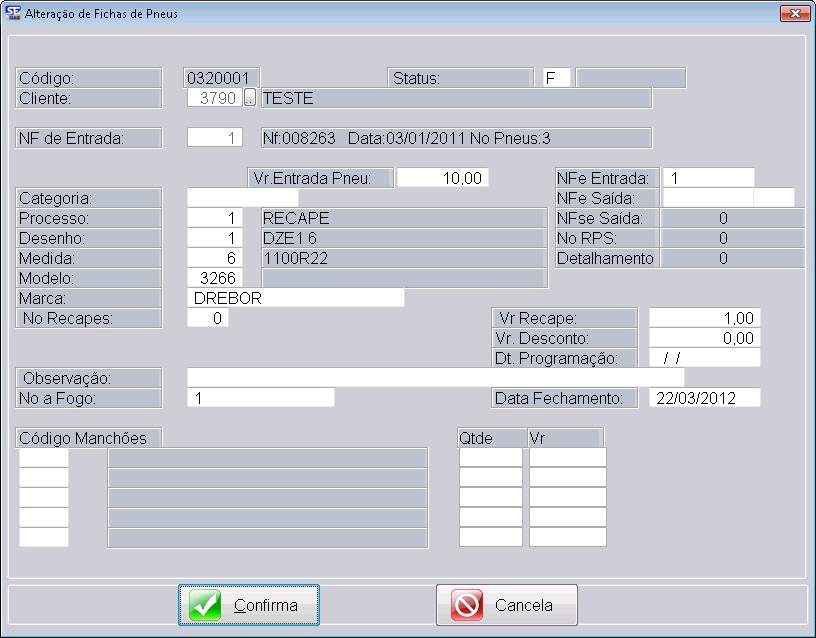Image resolution: width=816 pixels, height=638 pixels.
Task: Click the Categoria input field
Action: click(x=242, y=198)
